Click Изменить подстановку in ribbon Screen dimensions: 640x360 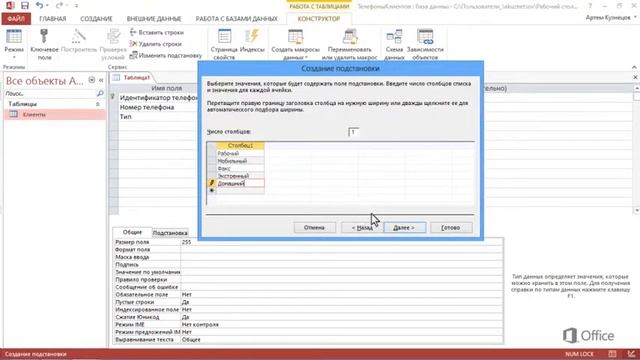166,55
